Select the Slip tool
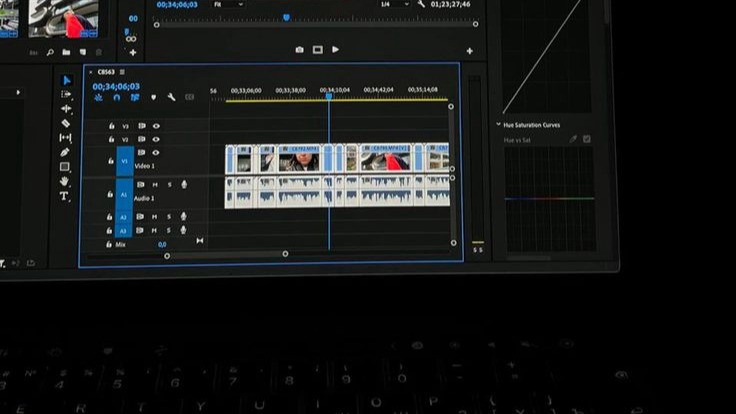Screen dimensions: 736x414 [x=65, y=138]
